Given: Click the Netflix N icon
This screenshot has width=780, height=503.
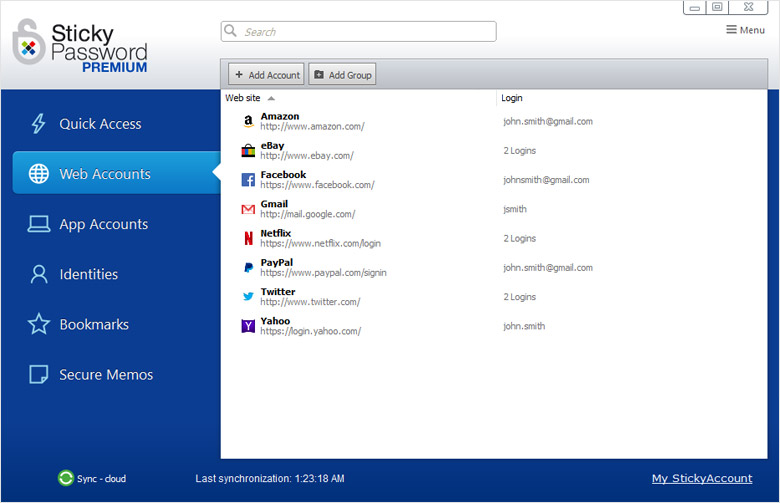Looking at the screenshot, I should [x=248, y=238].
